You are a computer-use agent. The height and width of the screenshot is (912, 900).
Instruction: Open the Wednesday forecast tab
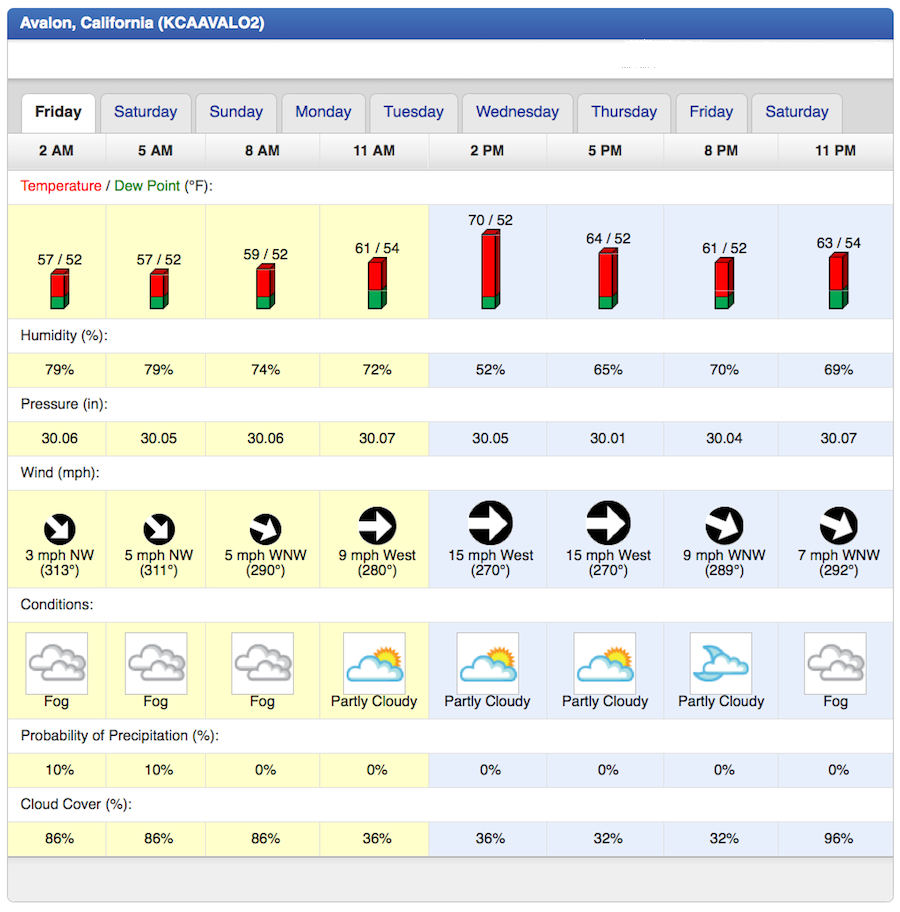(517, 112)
